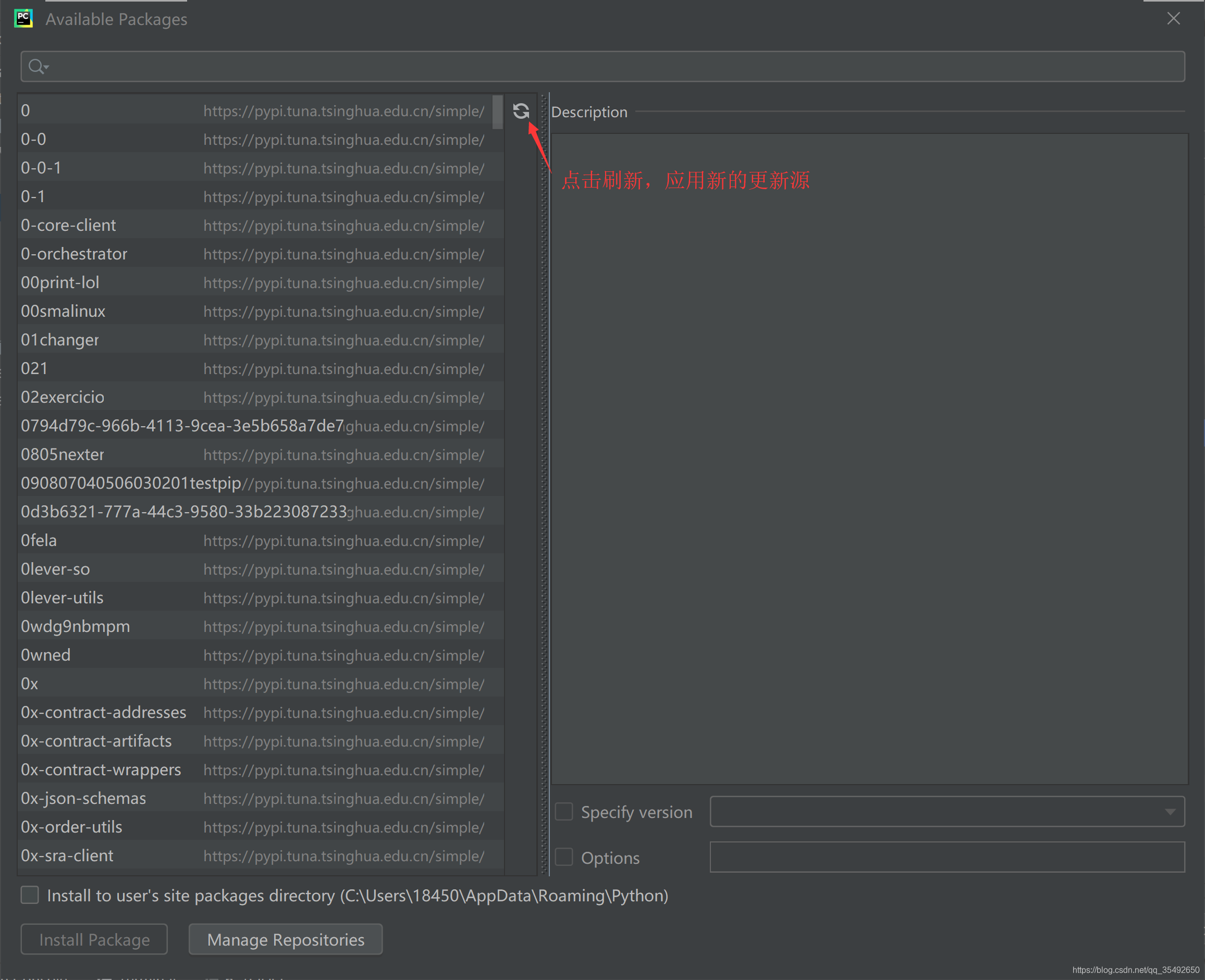Select package "0wned"
This screenshot has height=980, width=1205.
pyautogui.click(x=261, y=655)
